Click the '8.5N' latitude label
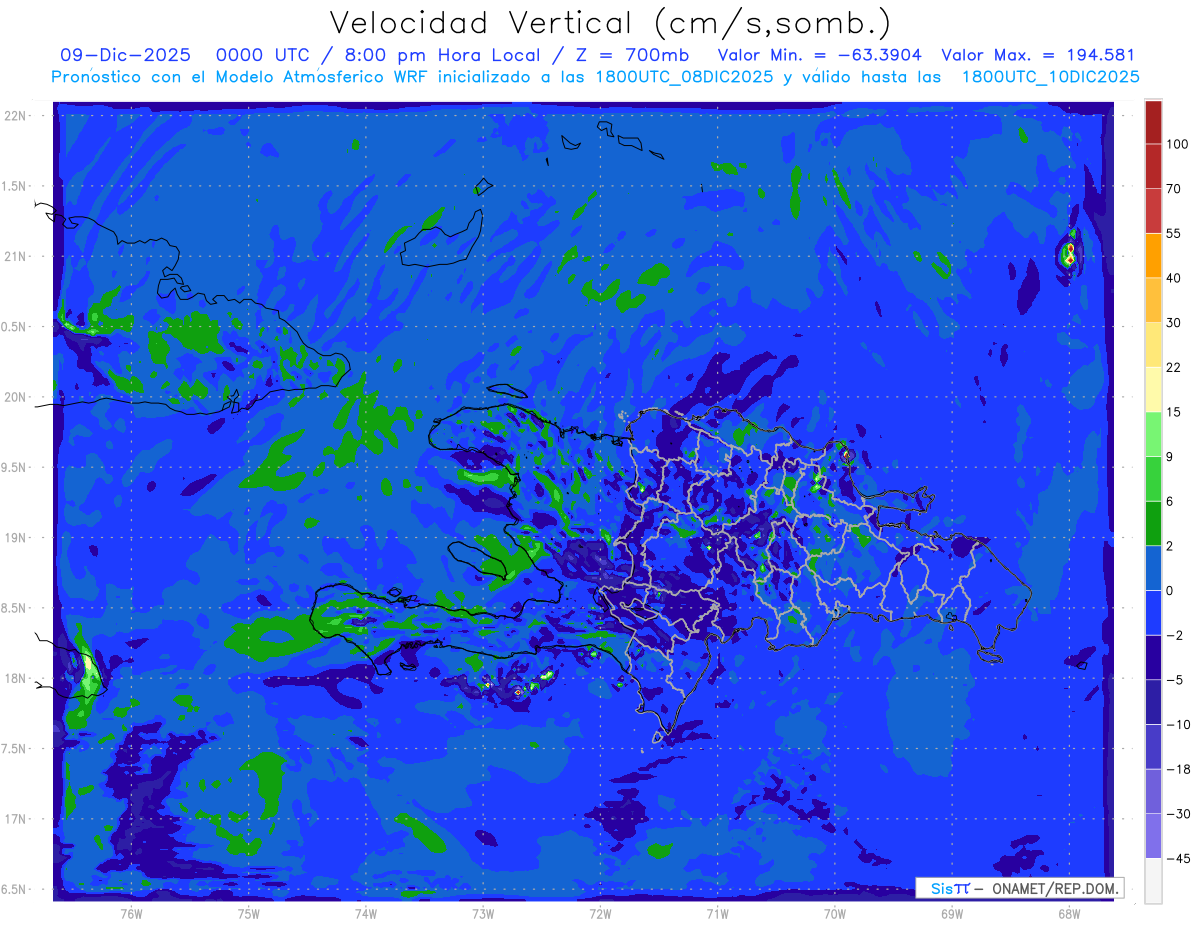1200x927 pixels. click(16, 608)
